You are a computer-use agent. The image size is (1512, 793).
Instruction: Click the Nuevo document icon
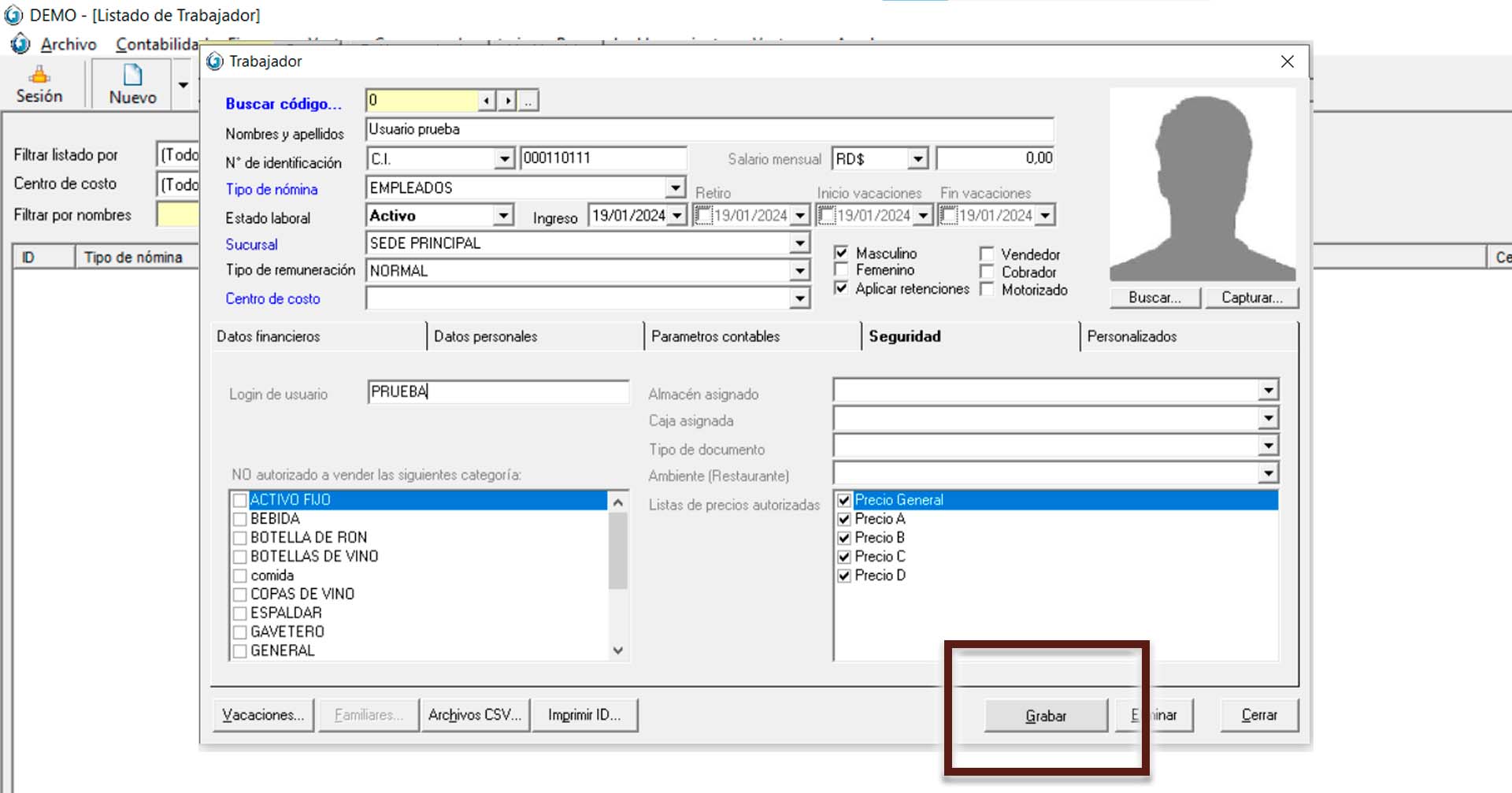pos(132,76)
